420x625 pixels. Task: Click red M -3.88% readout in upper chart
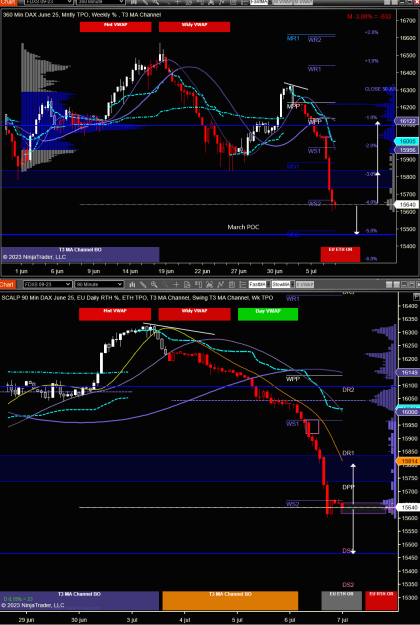[x=369, y=17]
